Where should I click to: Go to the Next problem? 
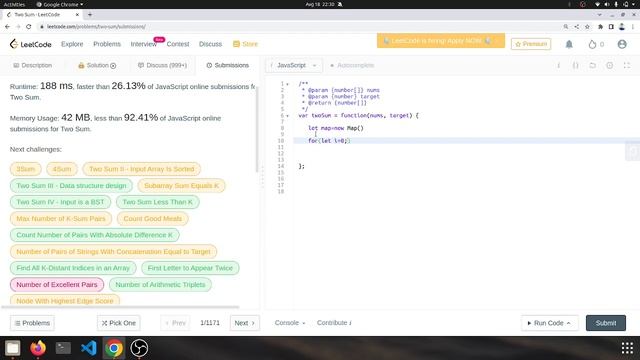point(244,323)
